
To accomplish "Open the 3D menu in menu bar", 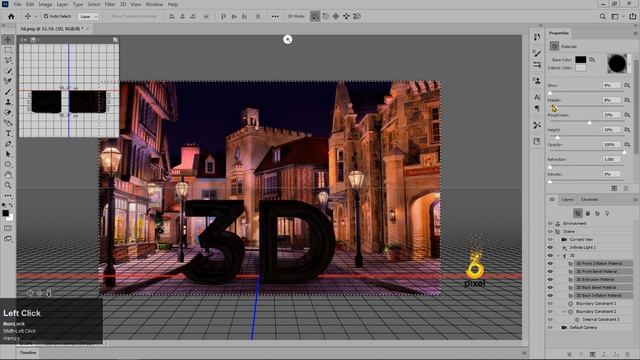I will (123, 4).
